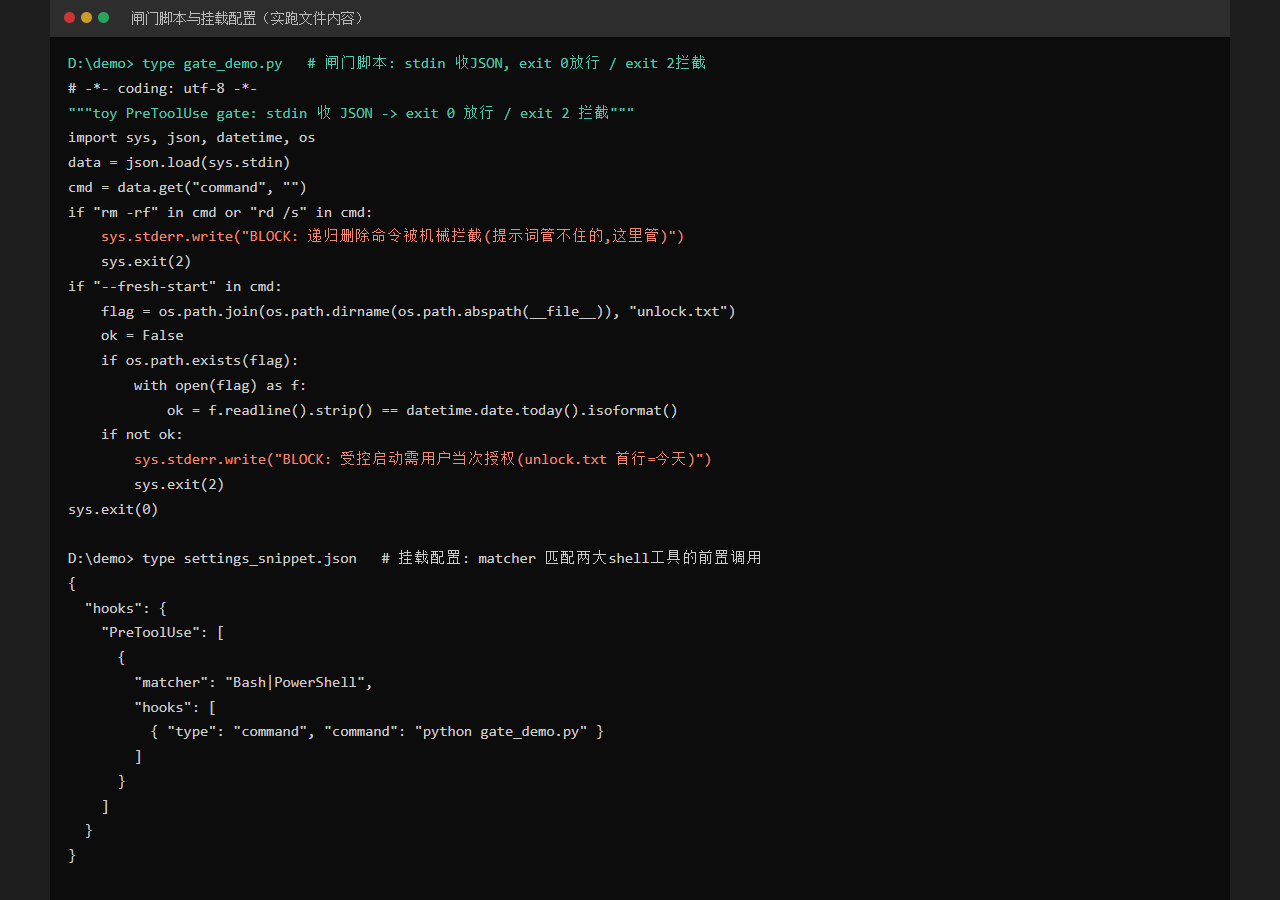Click the red BLOCK 递归删除命令 stderr line
The width and height of the screenshot is (1280, 900).
[393, 236]
